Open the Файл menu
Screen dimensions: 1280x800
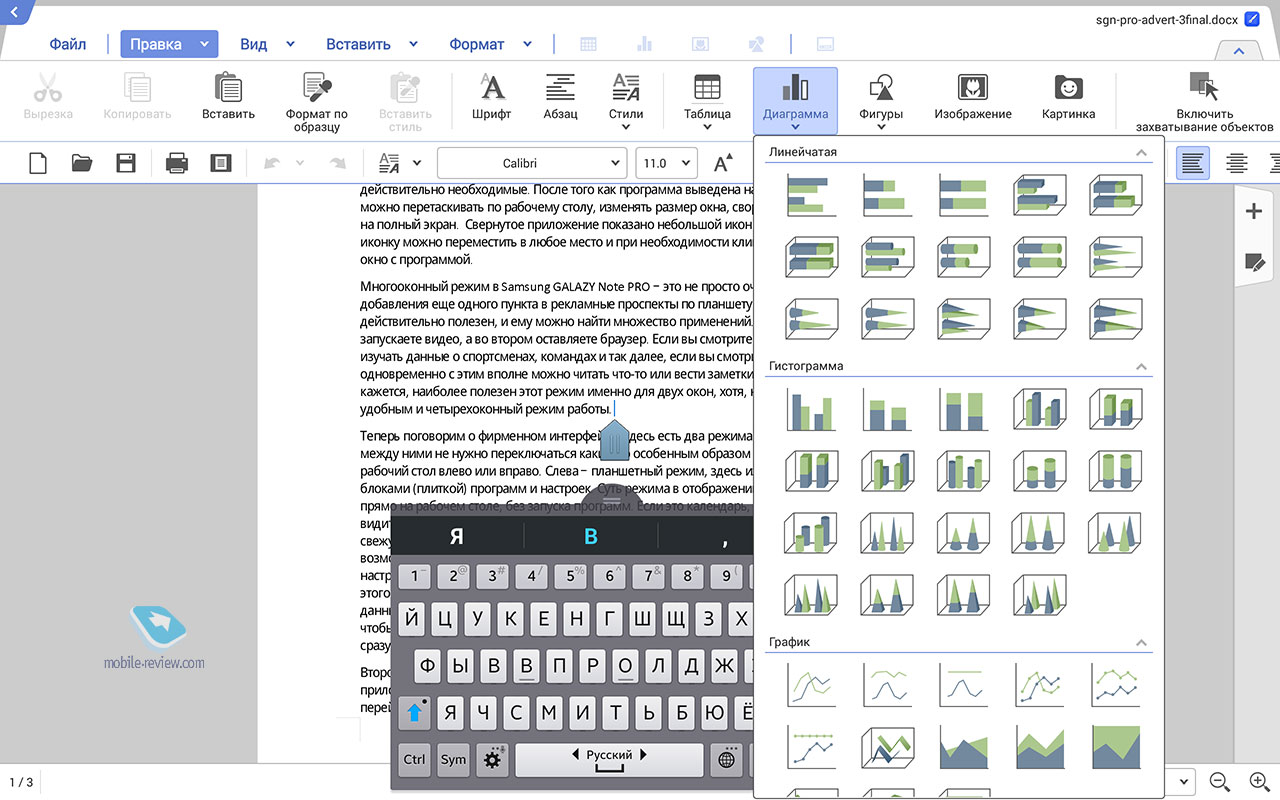click(68, 44)
